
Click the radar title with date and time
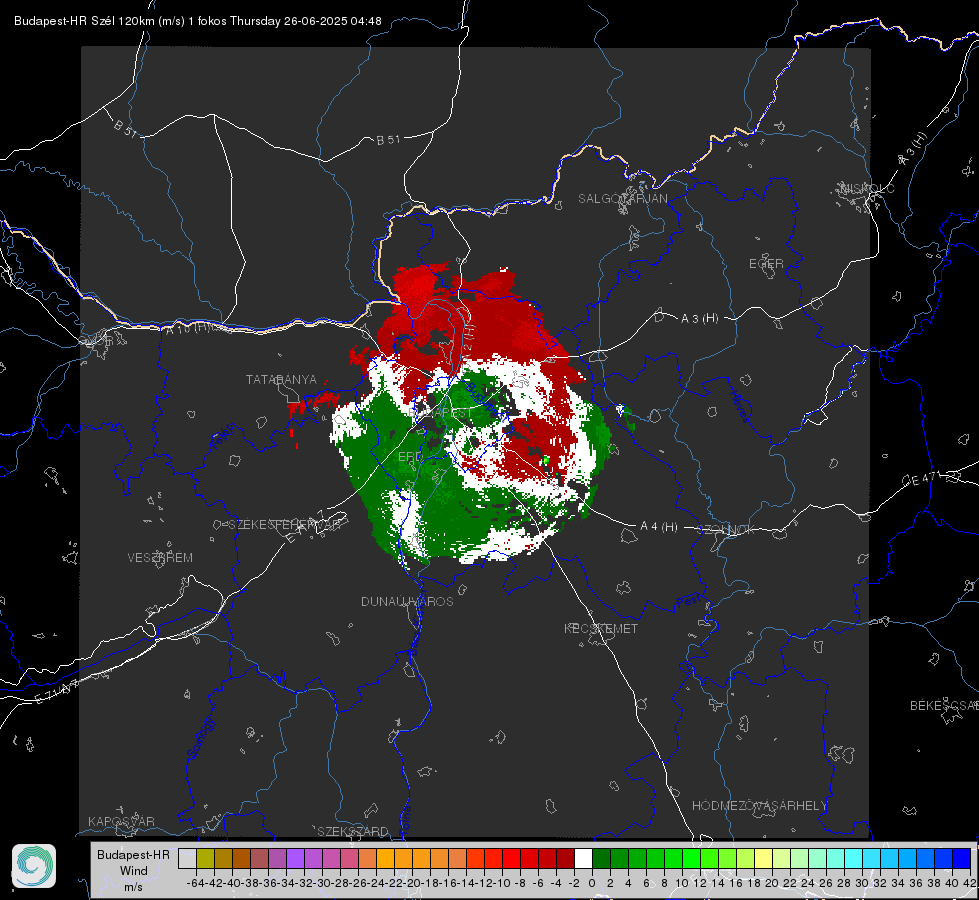pyautogui.click(x=197, y=21)
